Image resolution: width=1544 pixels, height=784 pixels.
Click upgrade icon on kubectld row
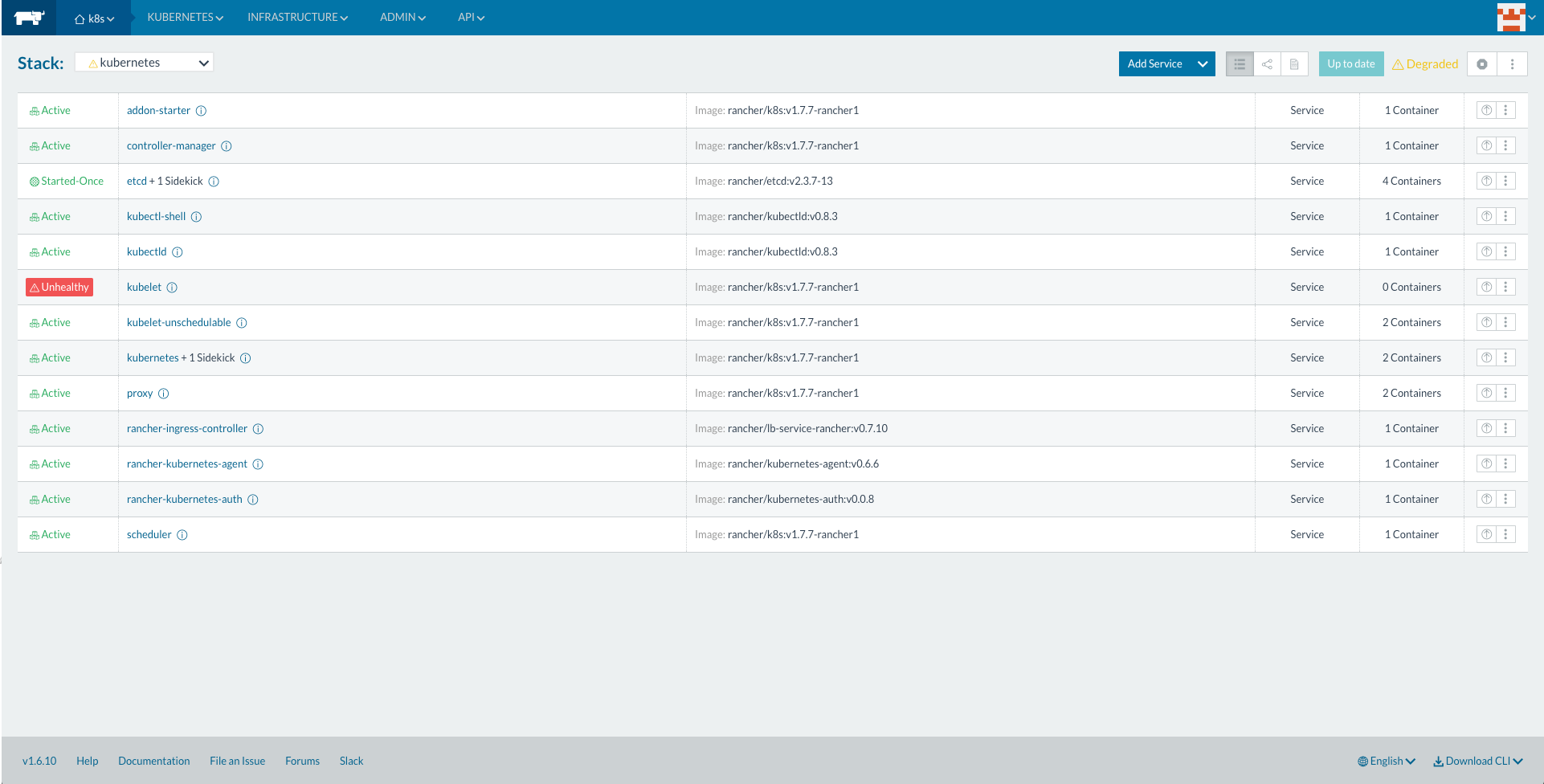pos(1487,252)
